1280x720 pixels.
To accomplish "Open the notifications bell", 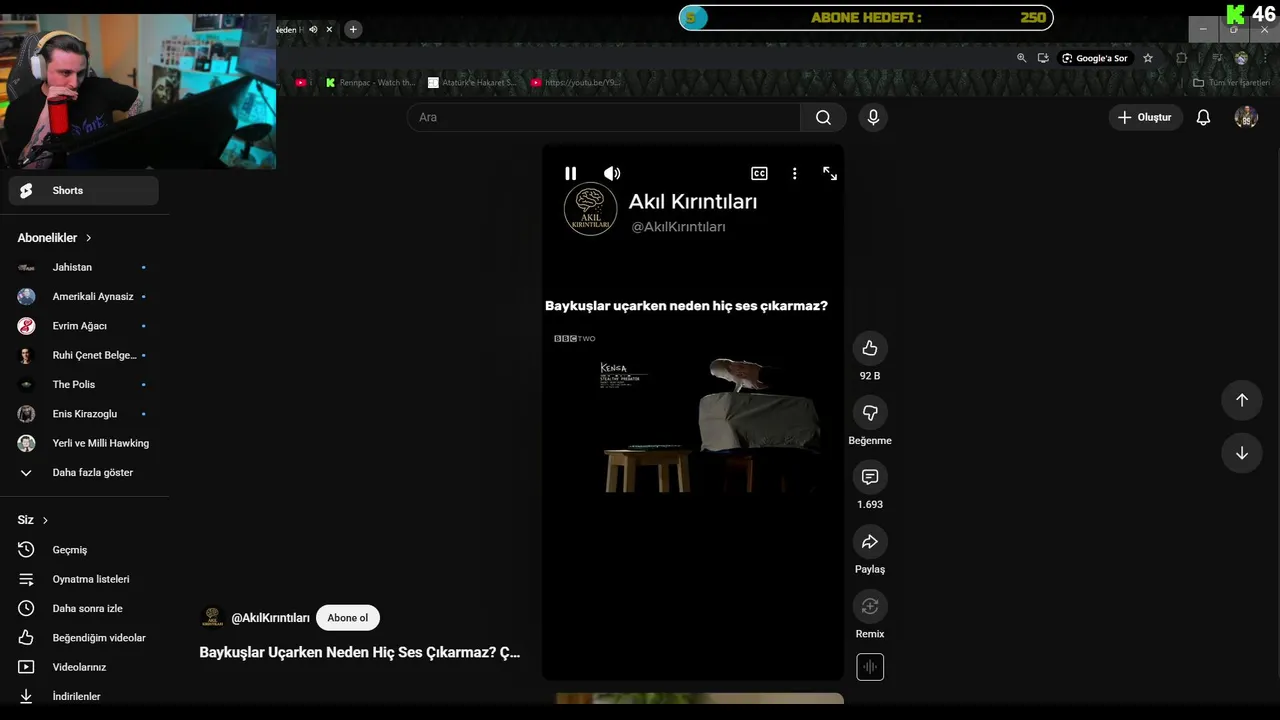I will [x=1203, y=117].
